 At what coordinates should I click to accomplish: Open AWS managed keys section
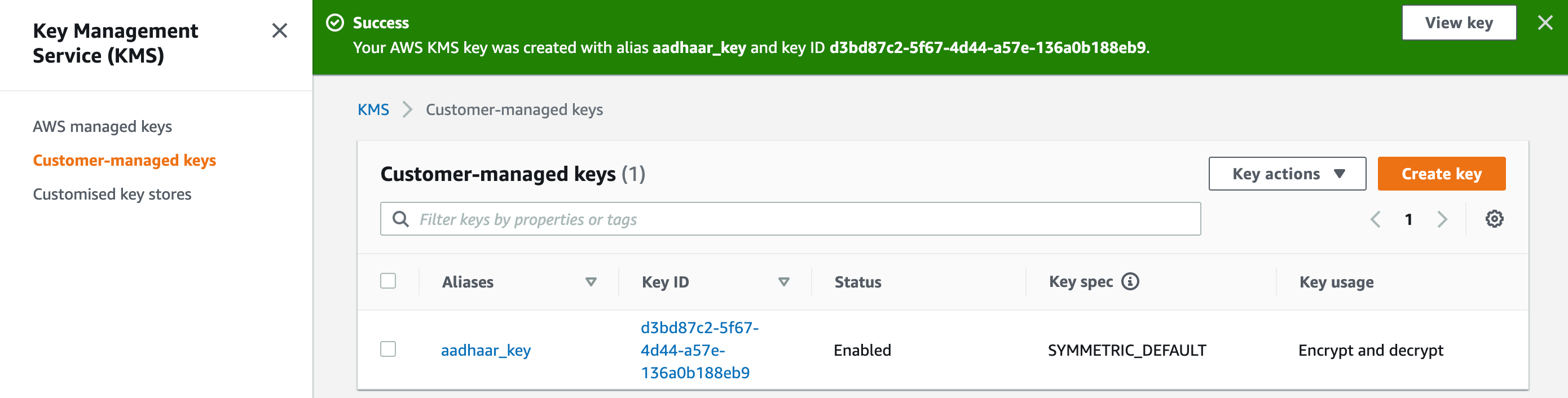coord(102,126)
